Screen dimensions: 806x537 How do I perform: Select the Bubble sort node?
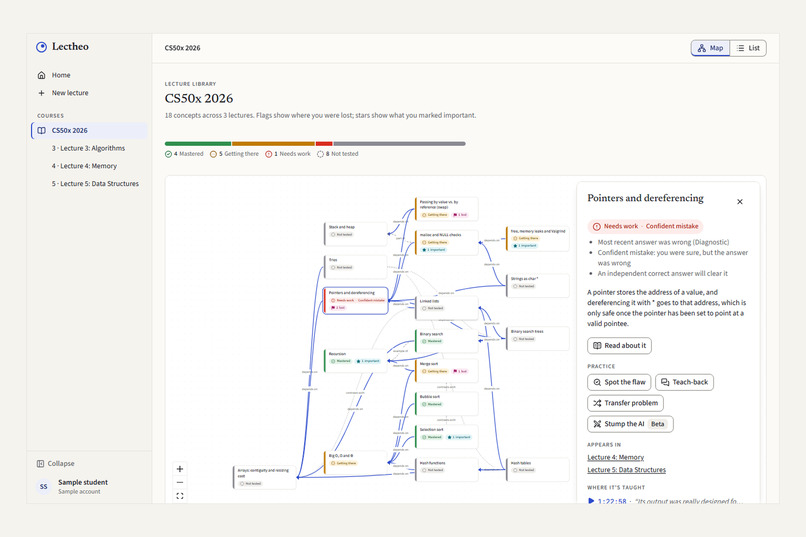pos(447,404)
